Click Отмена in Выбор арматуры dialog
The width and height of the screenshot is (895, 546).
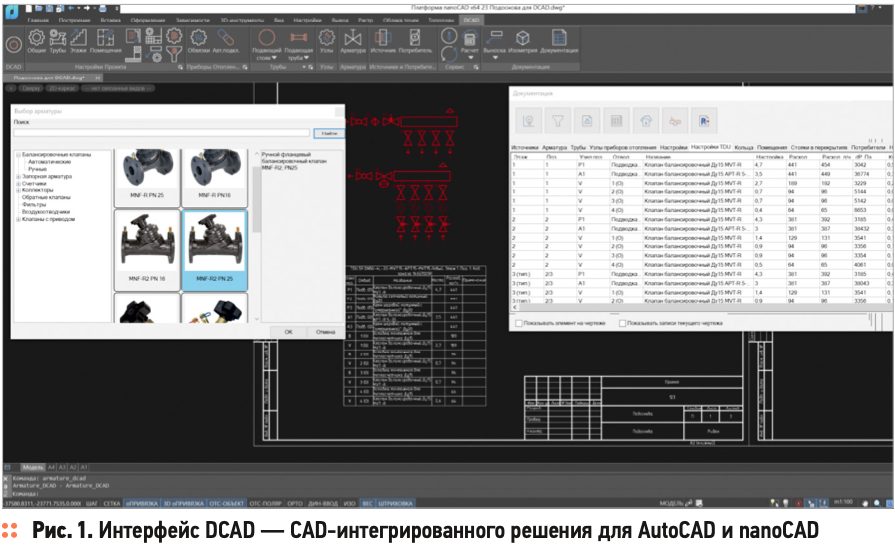pyautogui.click(x=325, y=332)
